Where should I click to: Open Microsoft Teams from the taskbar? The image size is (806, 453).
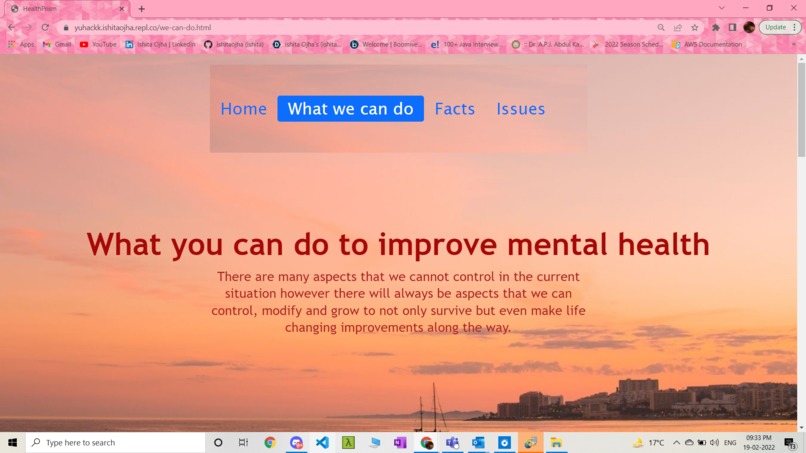coord(452,442)
